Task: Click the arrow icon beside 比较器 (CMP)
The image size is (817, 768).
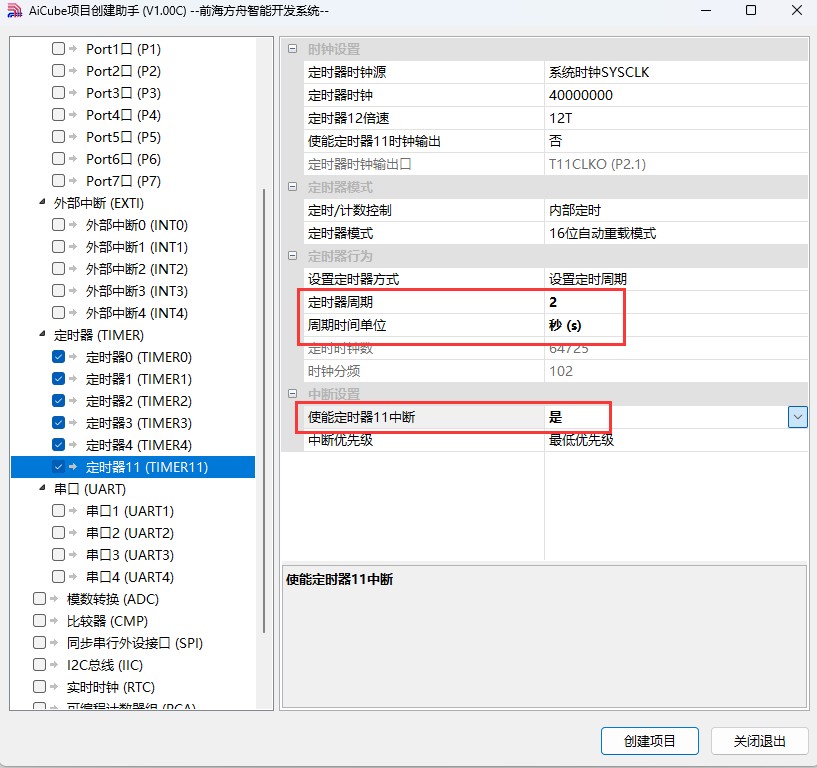Action: [54, 621]
